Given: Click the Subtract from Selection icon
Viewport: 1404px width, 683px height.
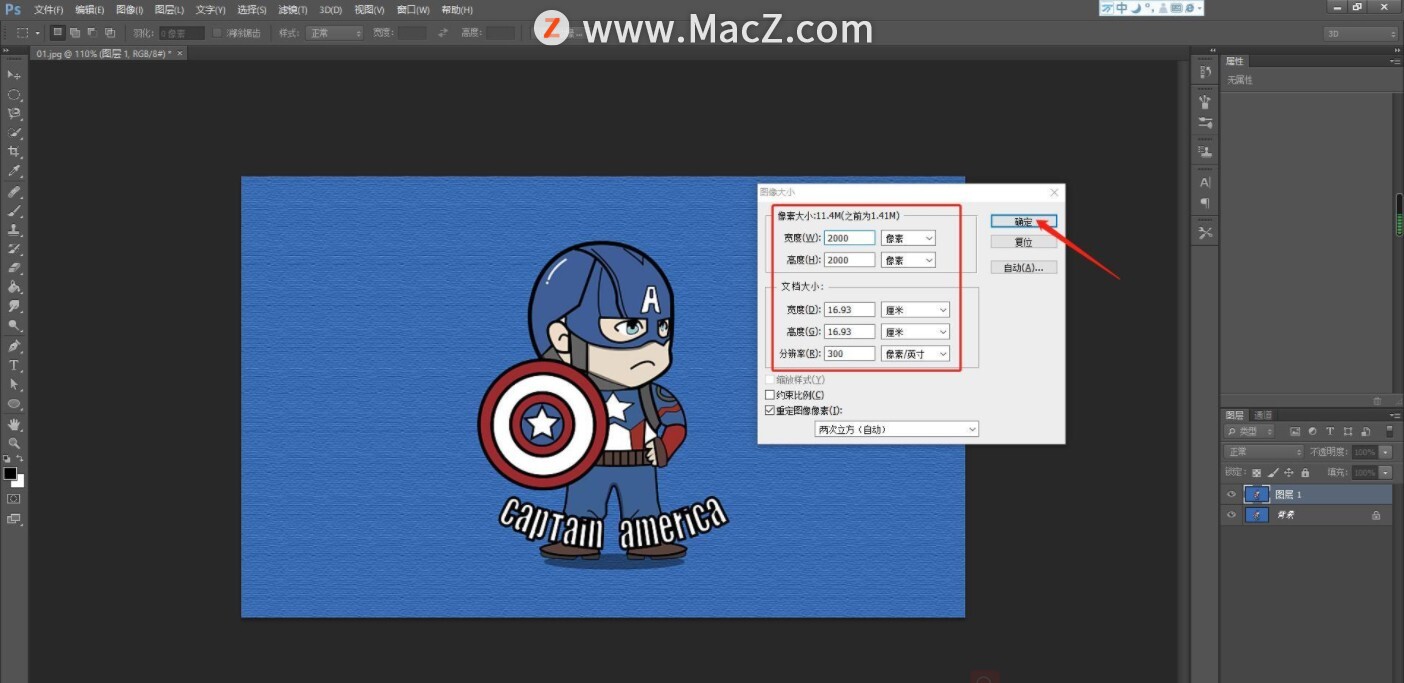Looking at the screenshot, I should point(91,33).
